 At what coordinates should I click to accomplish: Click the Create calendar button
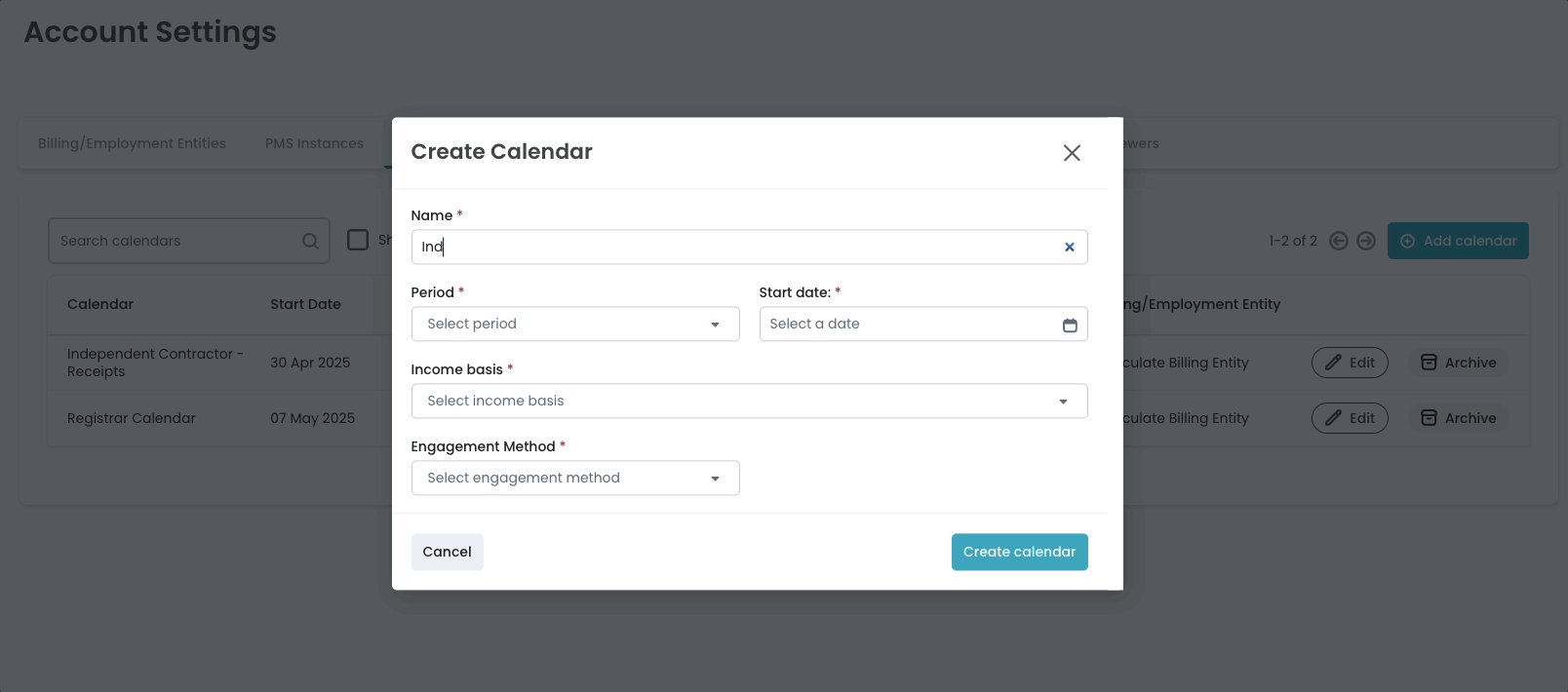tap(1019, 552)
